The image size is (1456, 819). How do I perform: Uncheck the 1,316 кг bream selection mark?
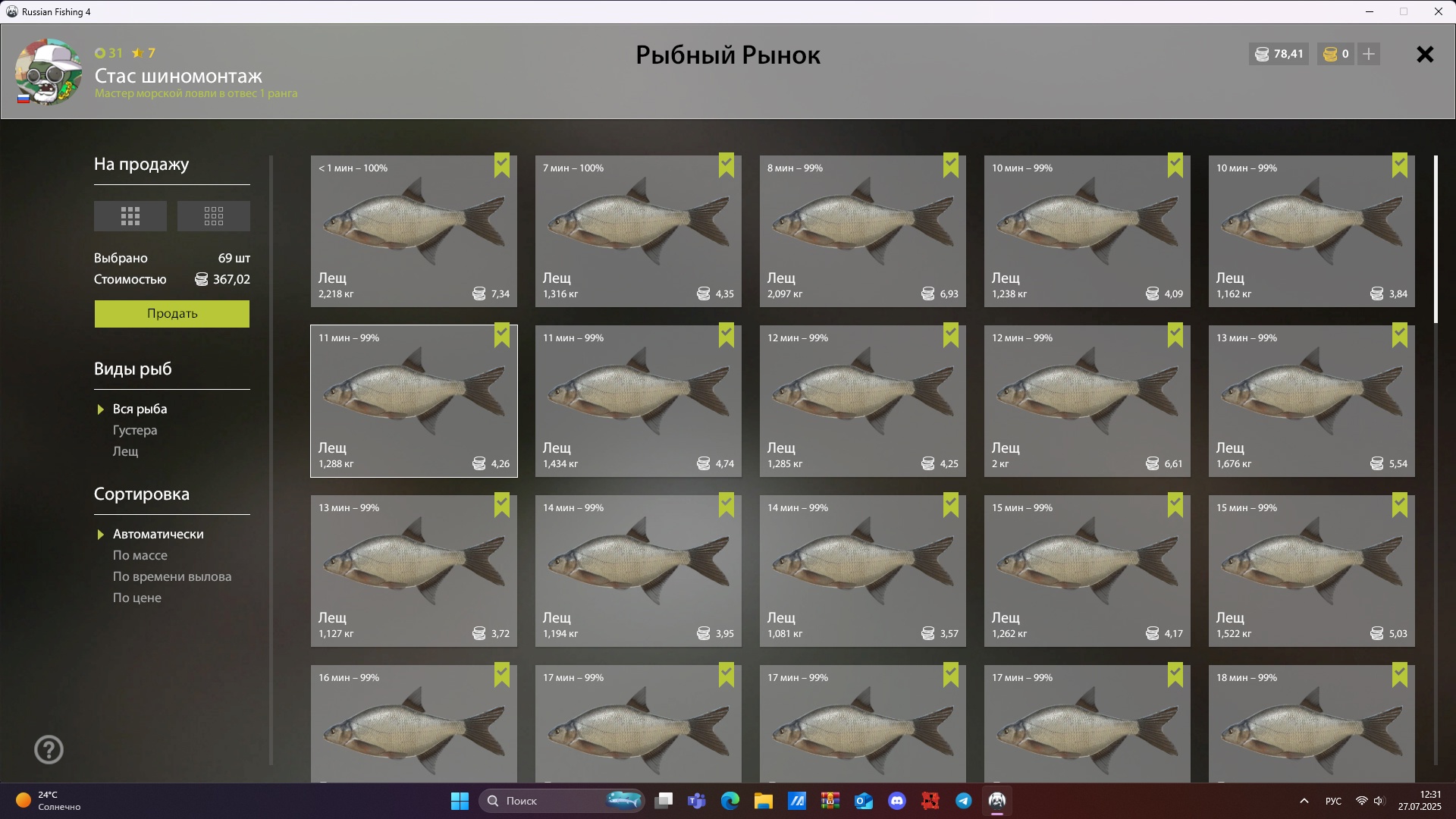726,165
